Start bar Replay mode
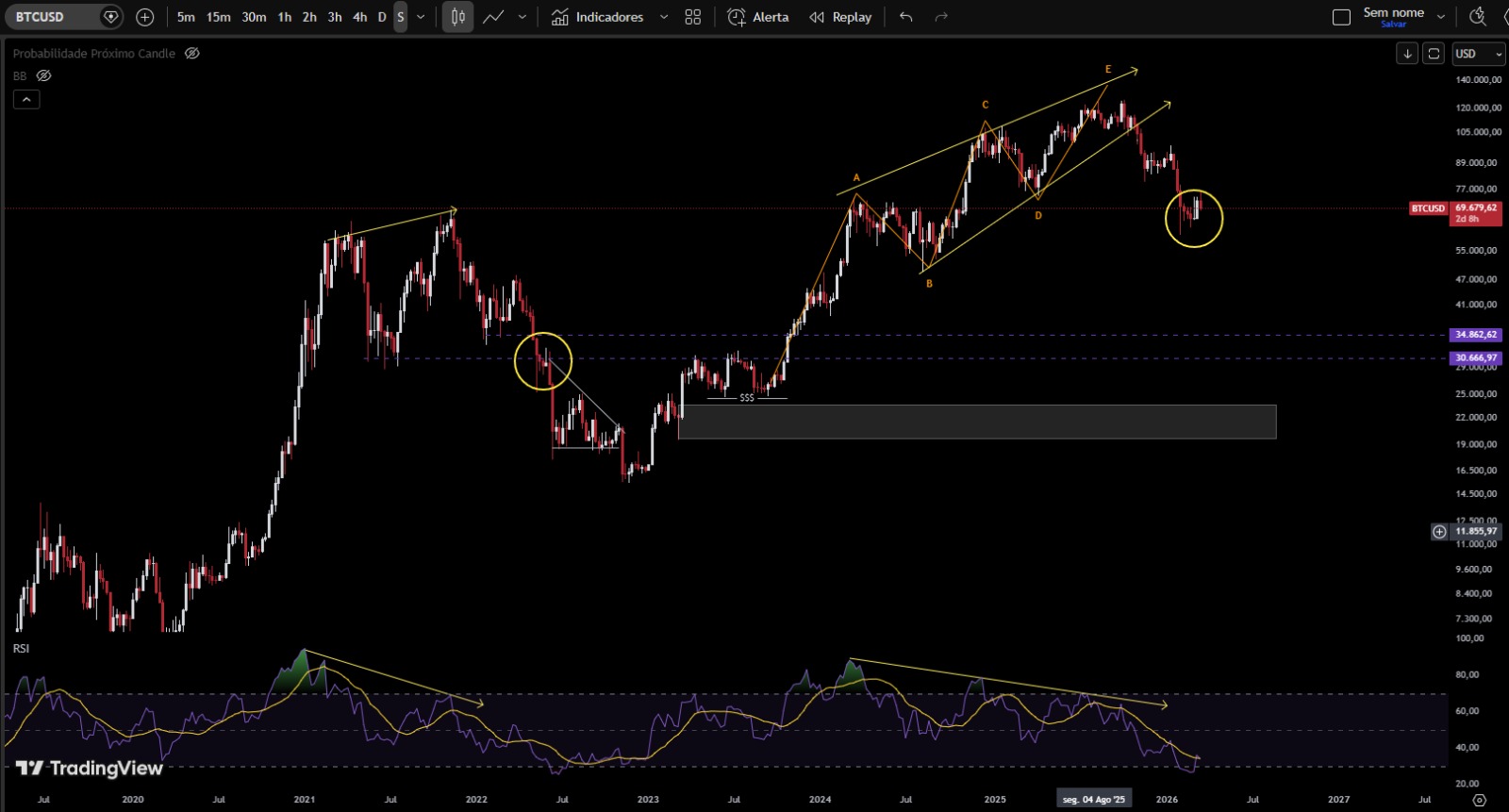Screen dimensions: 1509x812 click(841, 17)
